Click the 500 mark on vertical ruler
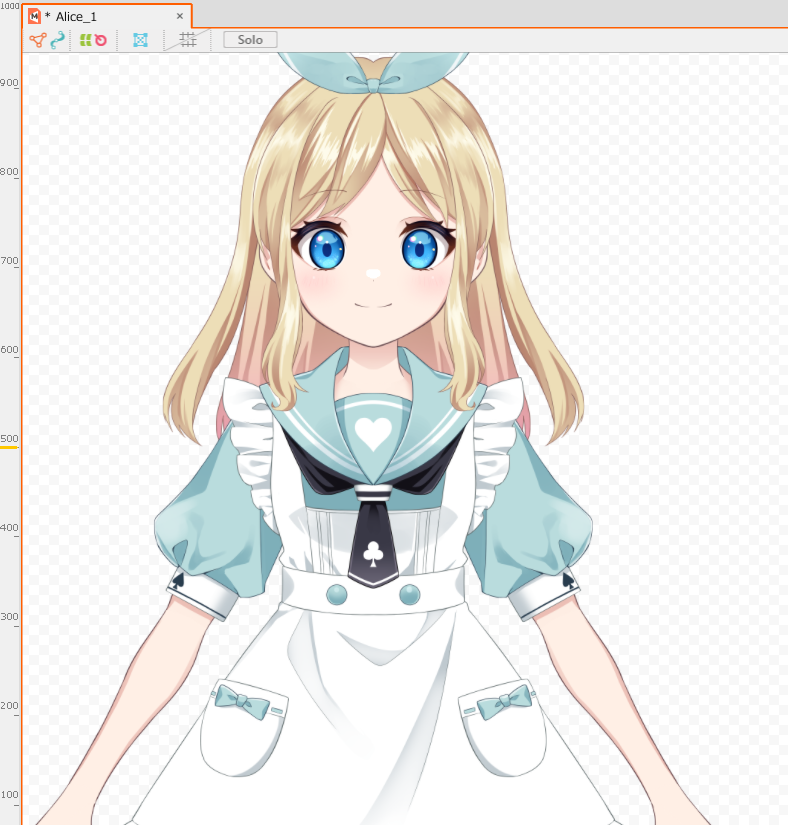Image resolution: width=788 pixels, height=825 pixels. tap(9, 439)
